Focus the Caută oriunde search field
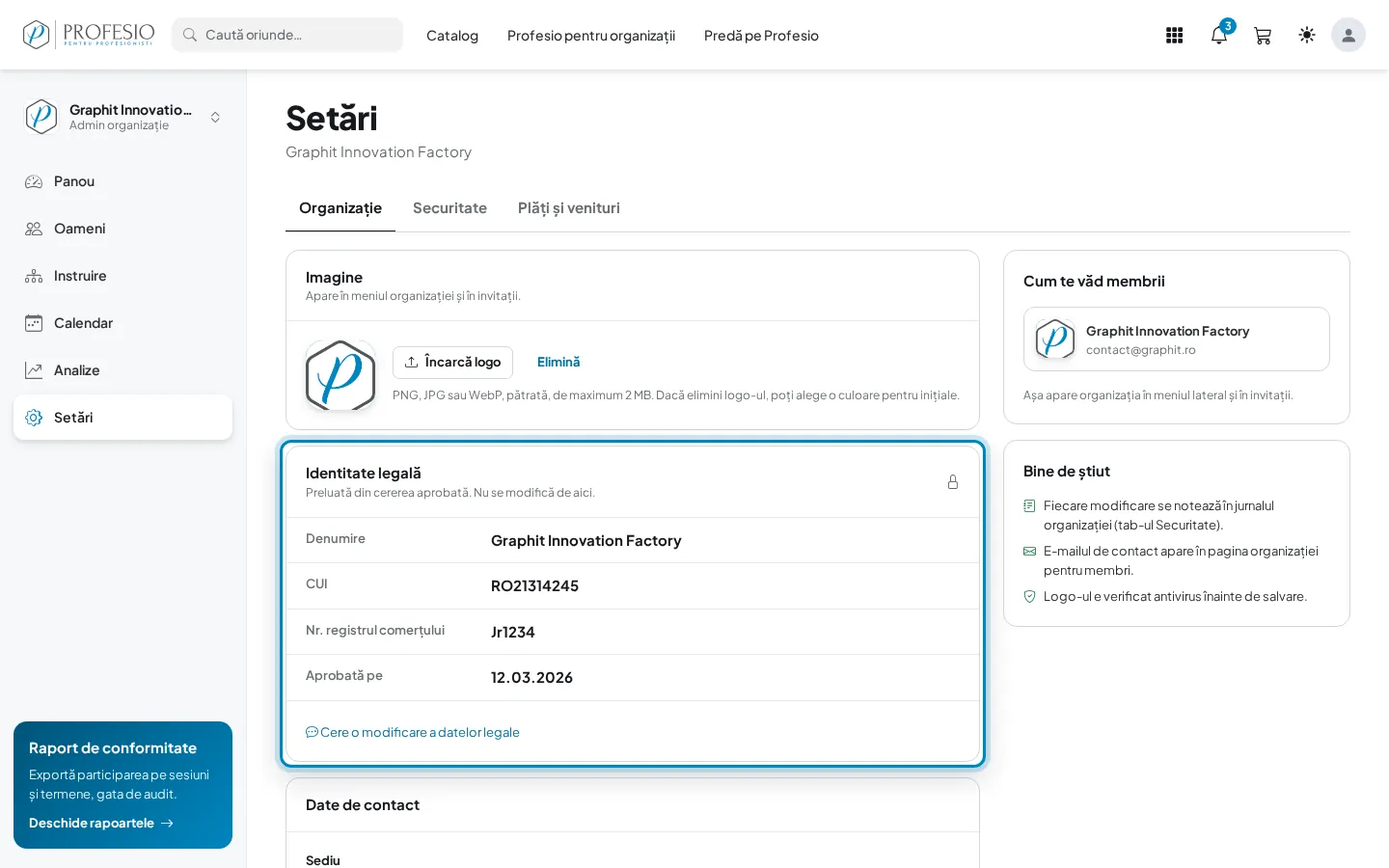 pyautogui.click(x=287, y=35)
